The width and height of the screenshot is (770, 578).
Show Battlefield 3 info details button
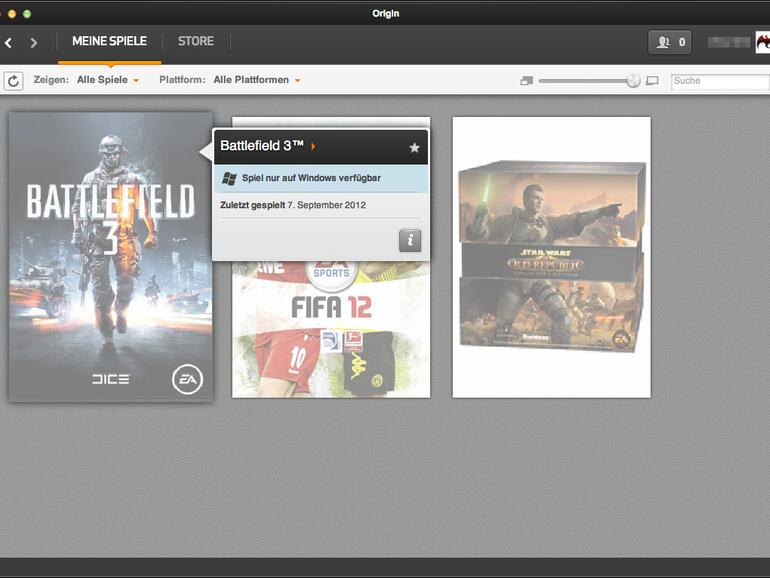click(410, 241)
